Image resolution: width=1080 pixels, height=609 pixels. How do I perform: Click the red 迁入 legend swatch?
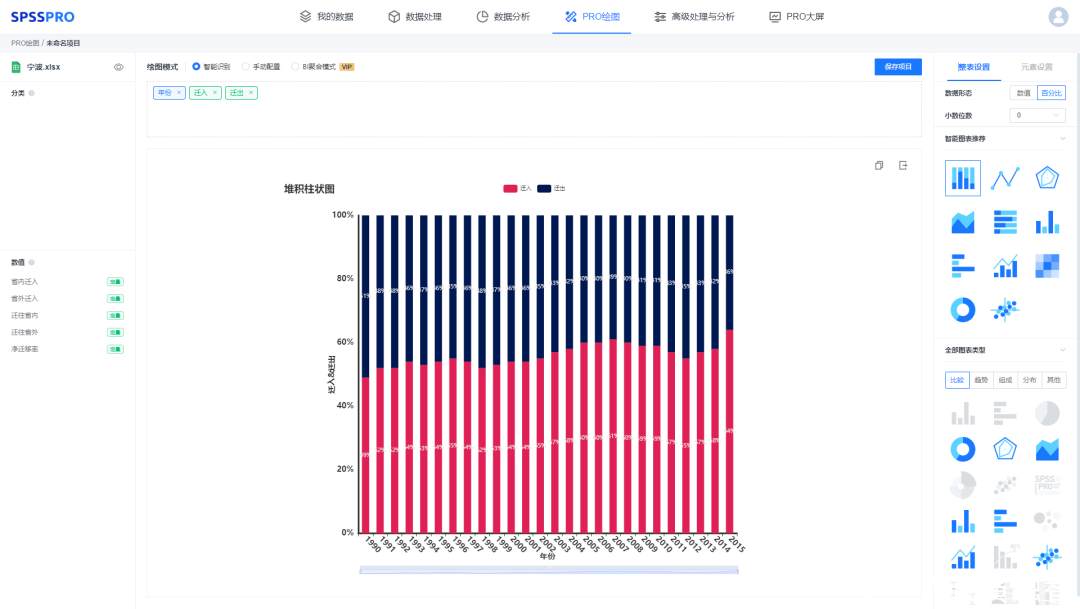click(510, 188)
